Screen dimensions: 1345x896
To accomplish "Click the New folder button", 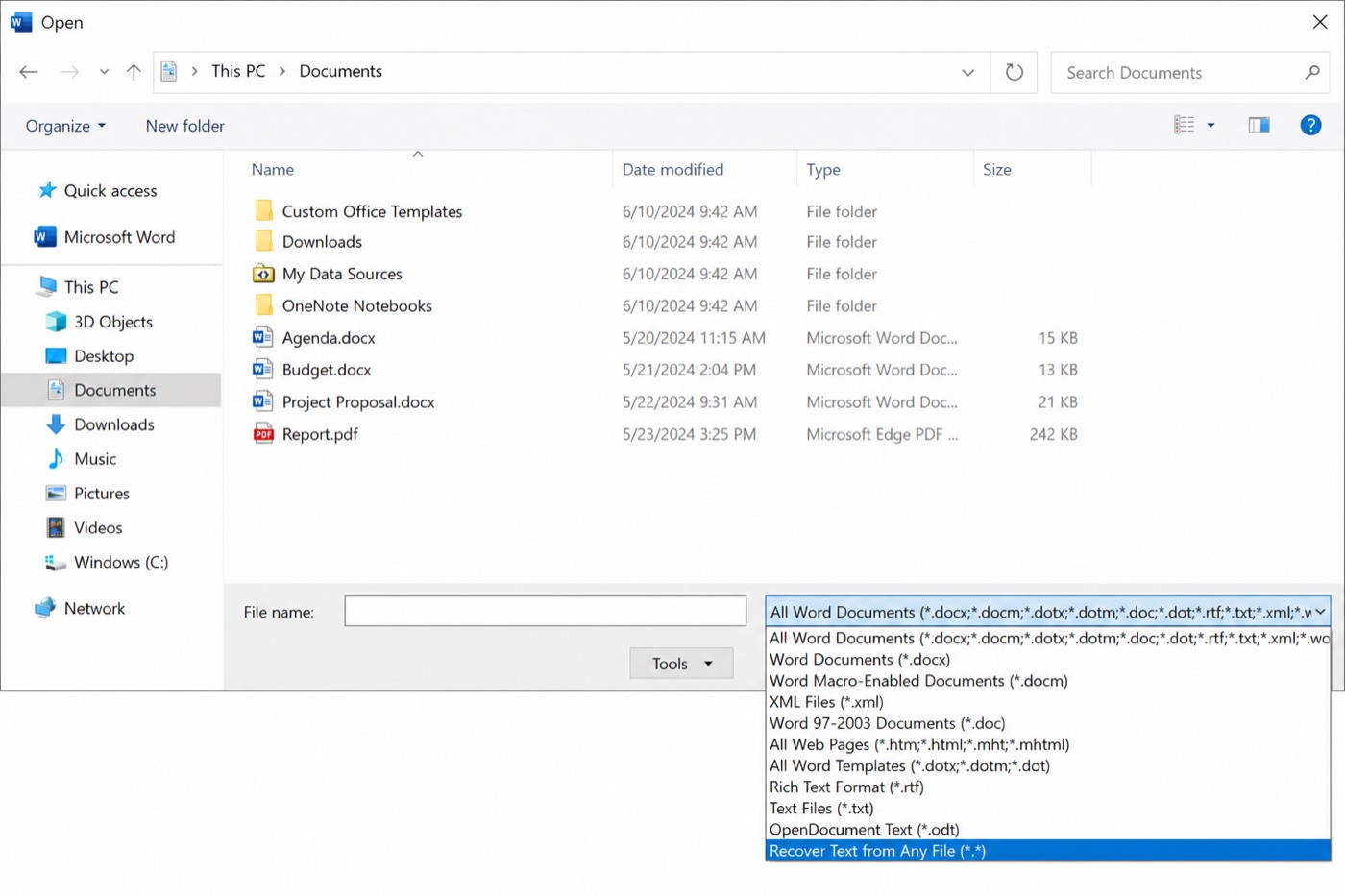I will 184,126.
